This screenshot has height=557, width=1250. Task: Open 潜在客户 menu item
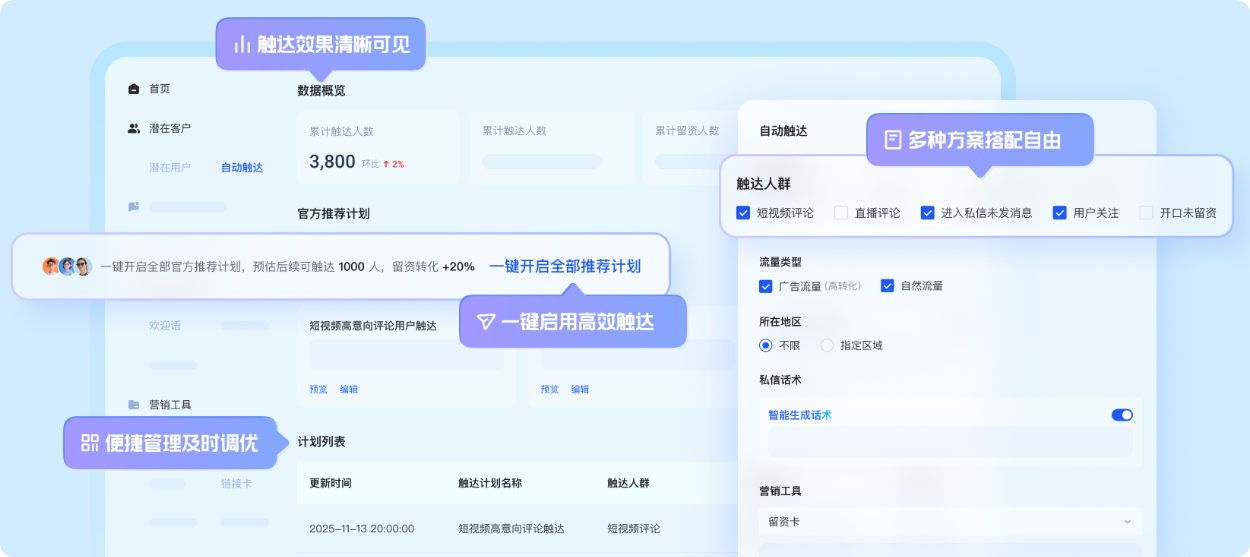click(x=170, y=129)
